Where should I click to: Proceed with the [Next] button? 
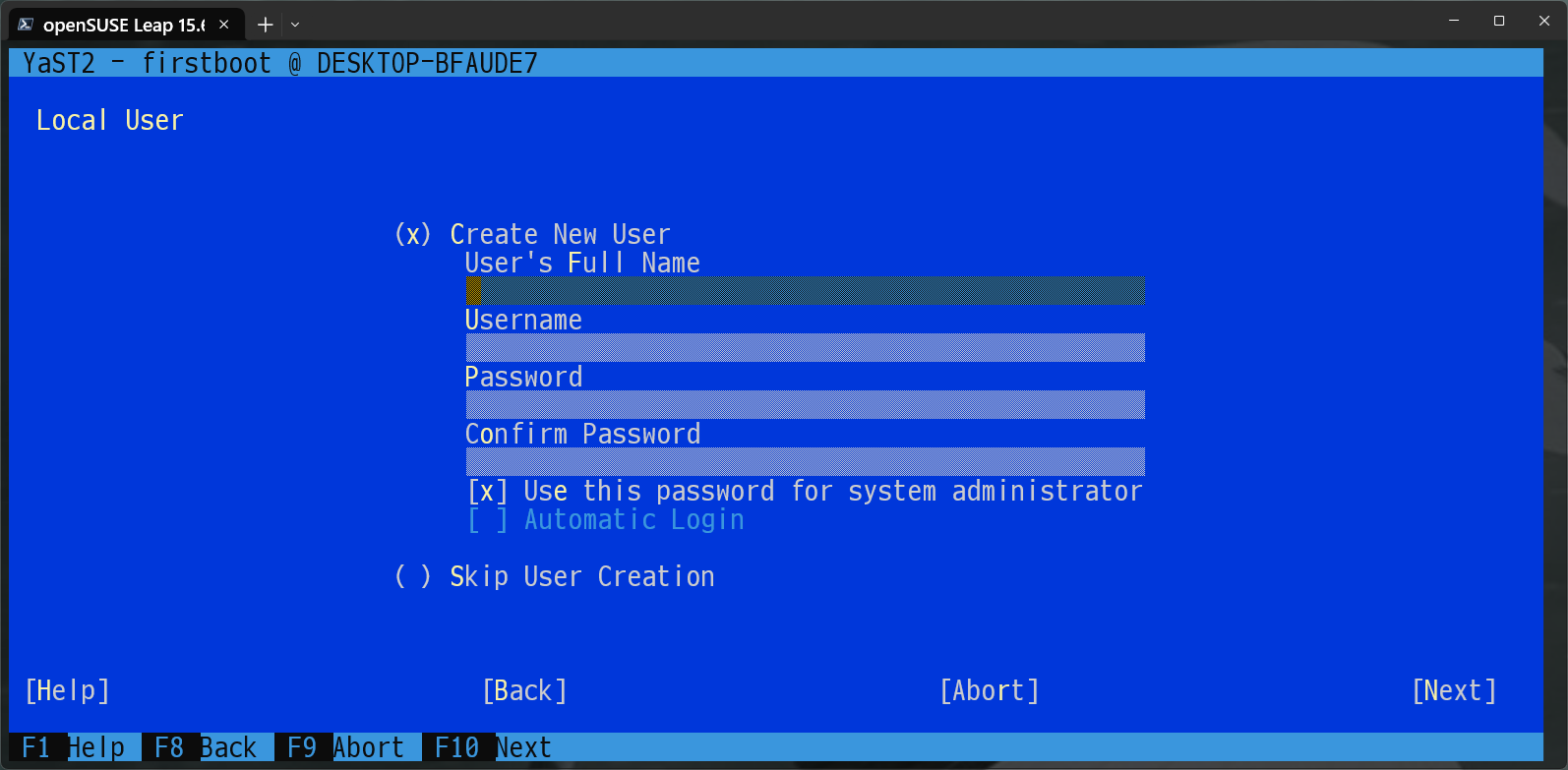[x=1455, y=691]
